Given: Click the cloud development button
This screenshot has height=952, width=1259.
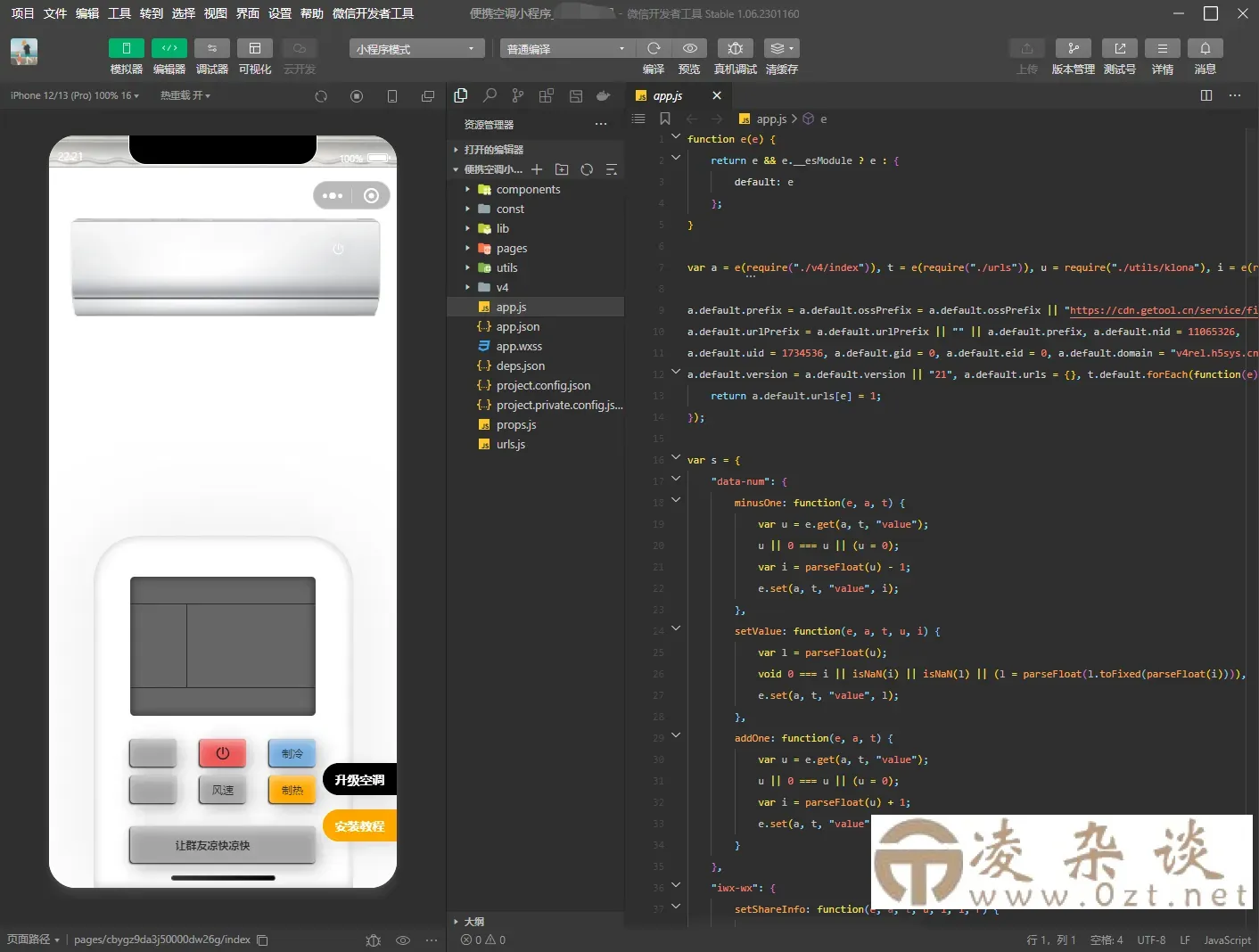Looking at the screenshot, I should 299,48.
